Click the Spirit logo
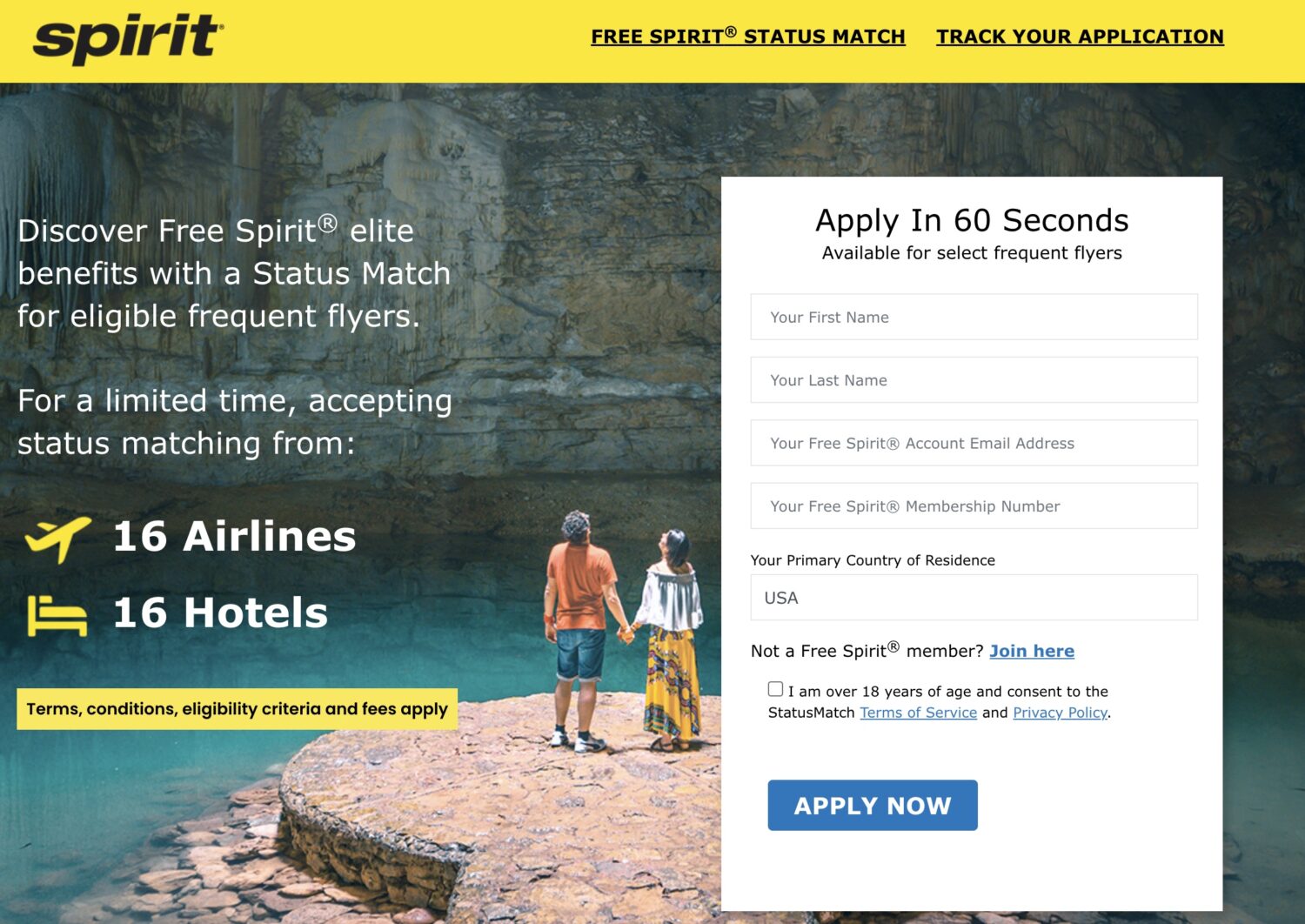The height and width of the screenshot is (924, 1305). (x=128, y=38)
